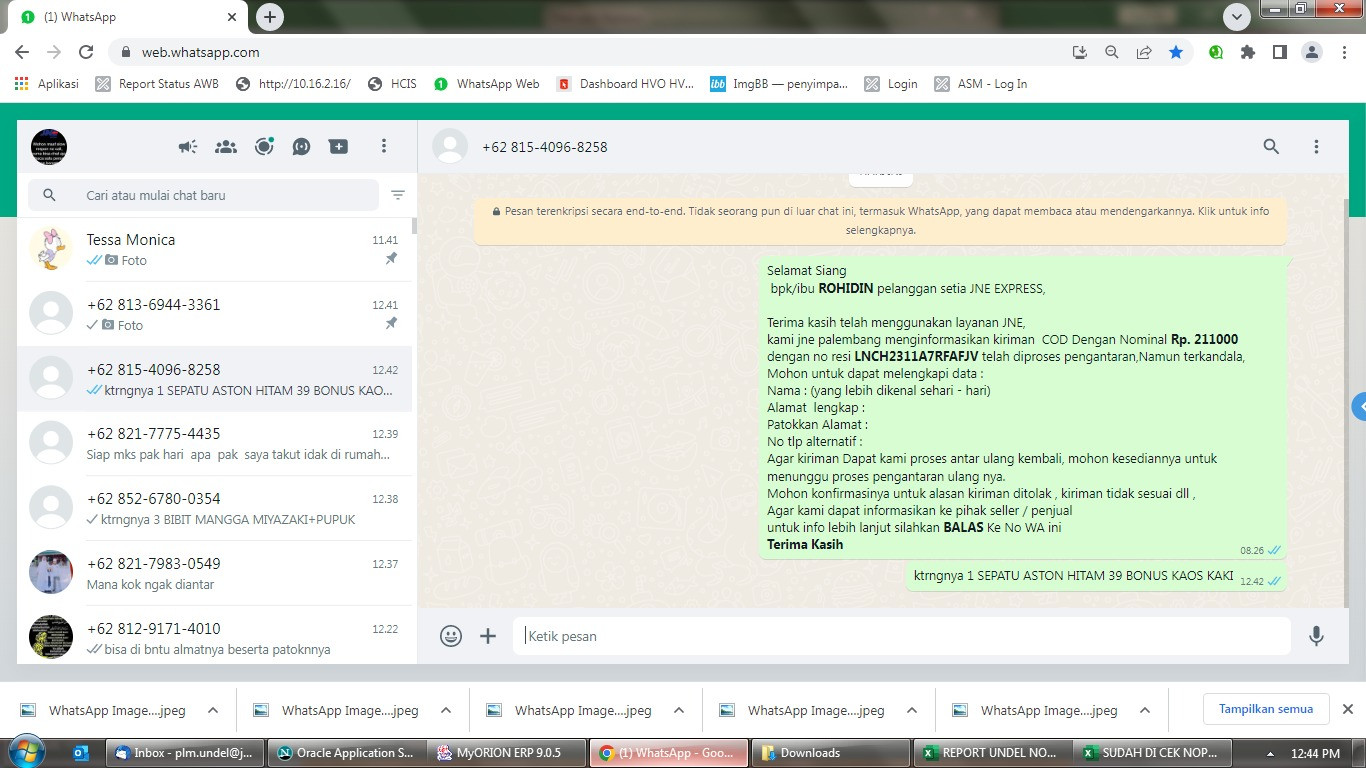Open the Dashboard HVO bookmark
This screenshot has height=768, width=1366.
pos(625,84)
